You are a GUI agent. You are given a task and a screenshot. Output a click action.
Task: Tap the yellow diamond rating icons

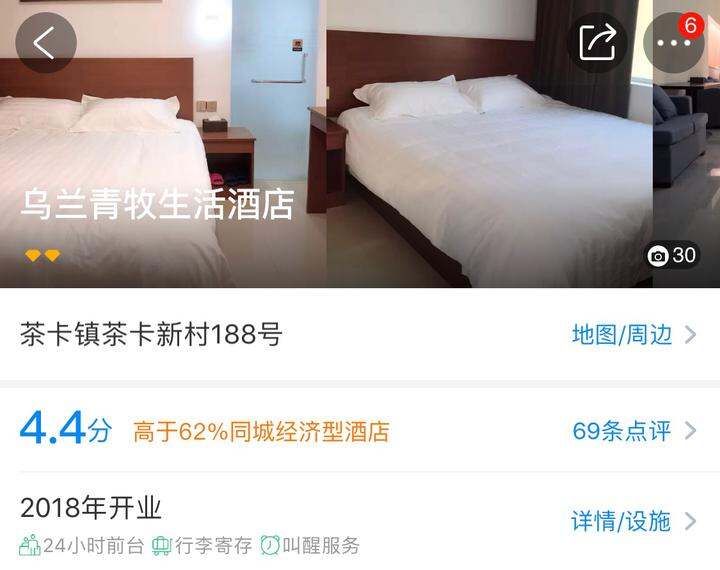tap(42, 255)
